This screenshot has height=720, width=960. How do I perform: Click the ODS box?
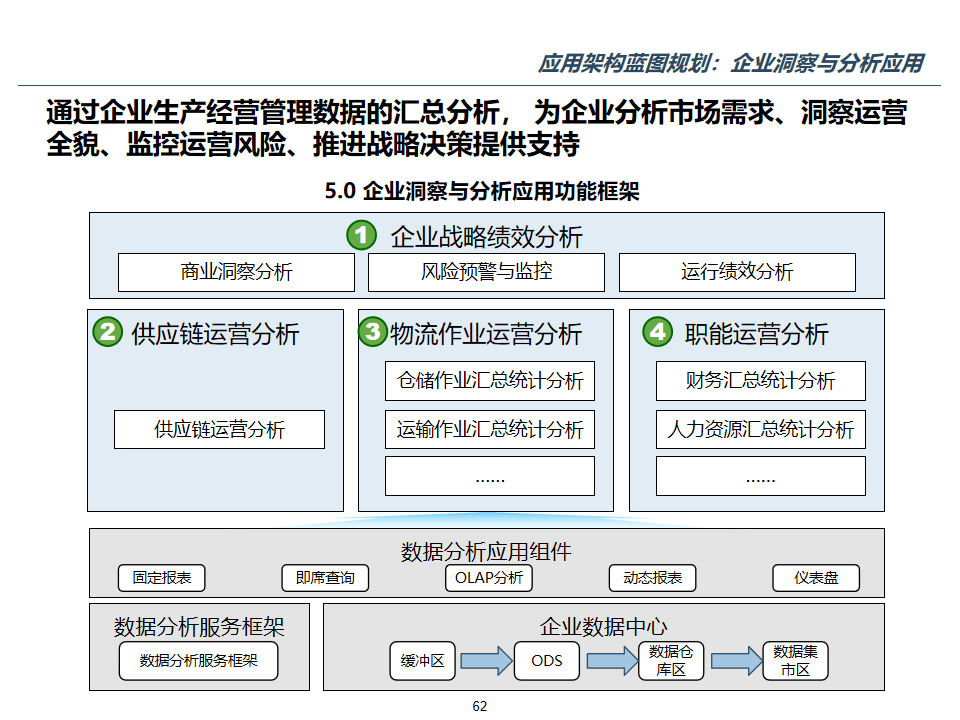[x=547, y=661]
